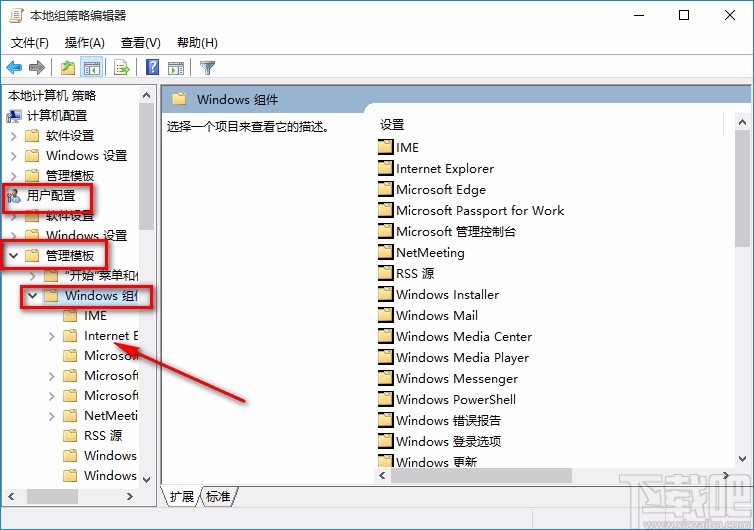Expand the "开始"菜单 tree node
The height and width of the screenshot is (530, 754).
pos(33,276)
